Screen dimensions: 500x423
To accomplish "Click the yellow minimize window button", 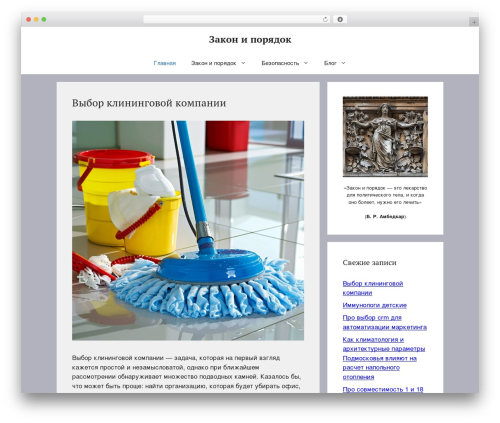I will coord(36,20).
